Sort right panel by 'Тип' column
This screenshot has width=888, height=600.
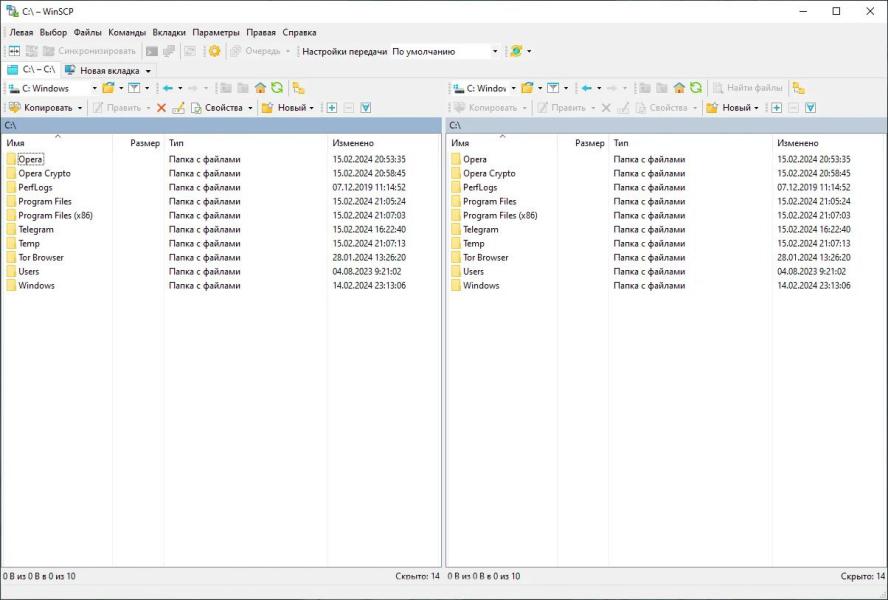coord(690,143)
